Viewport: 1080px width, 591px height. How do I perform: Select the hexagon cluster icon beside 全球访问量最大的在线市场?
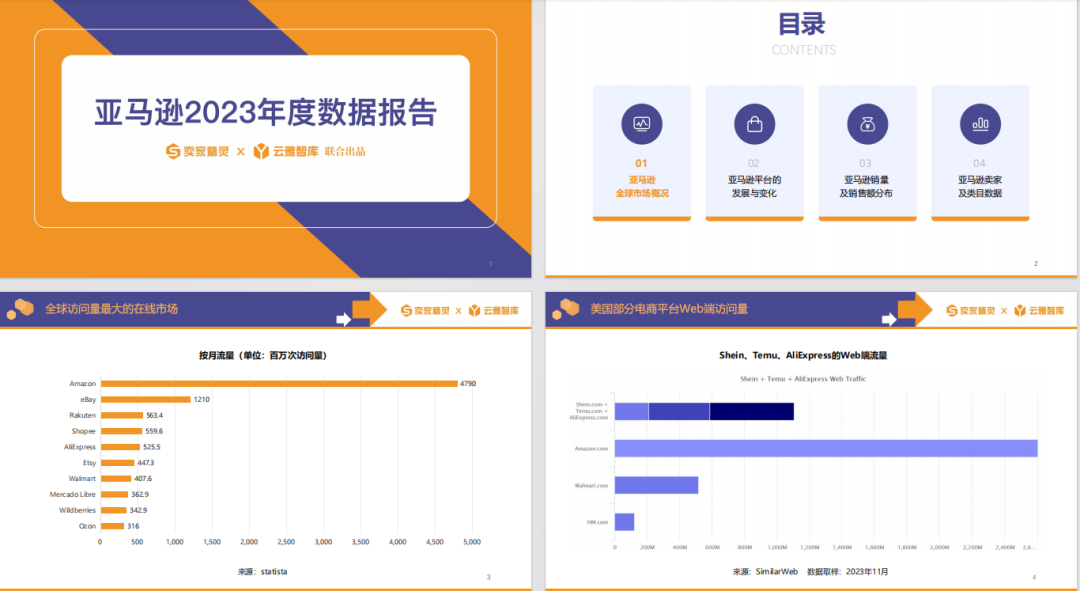pos(22,310)
